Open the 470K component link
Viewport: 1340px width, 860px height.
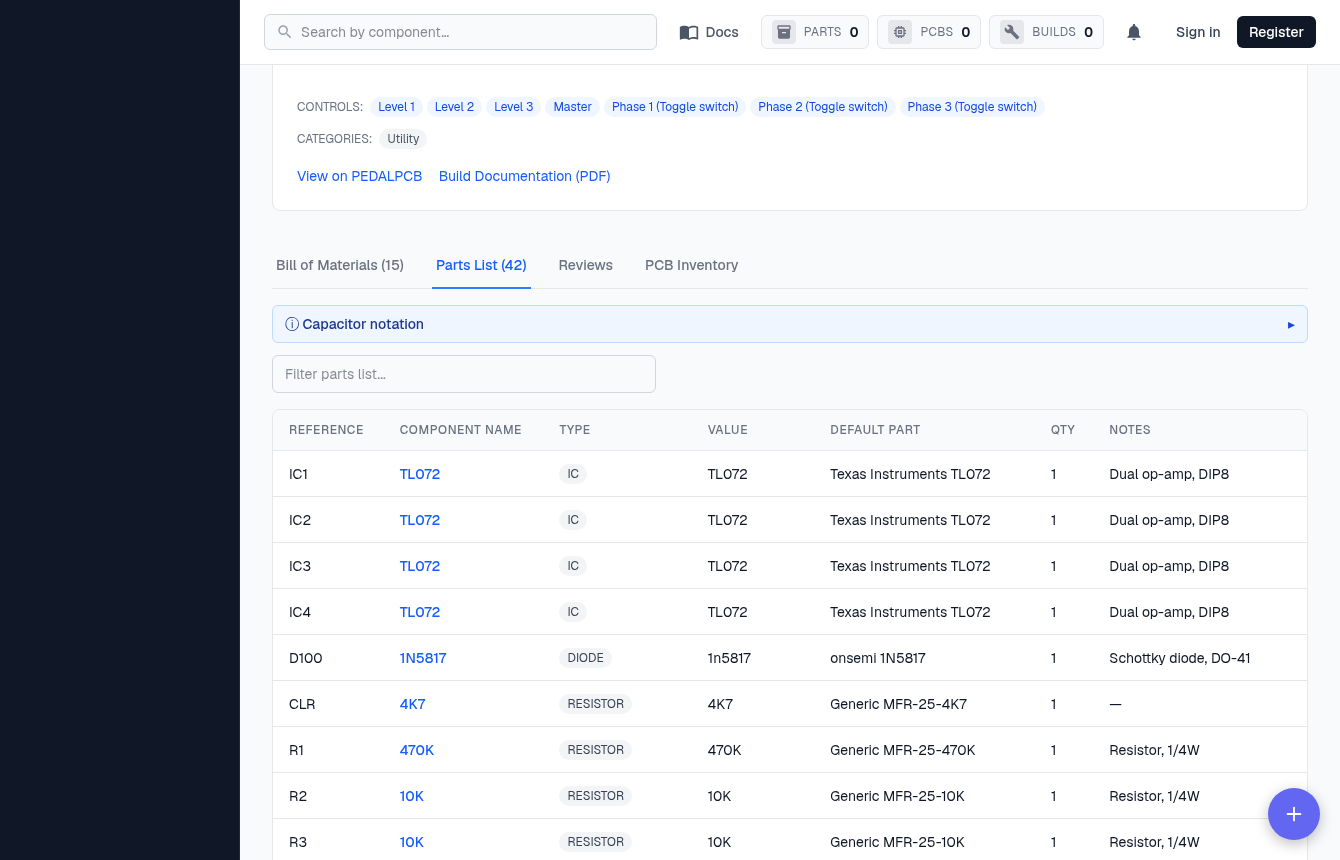click(417, 750)
